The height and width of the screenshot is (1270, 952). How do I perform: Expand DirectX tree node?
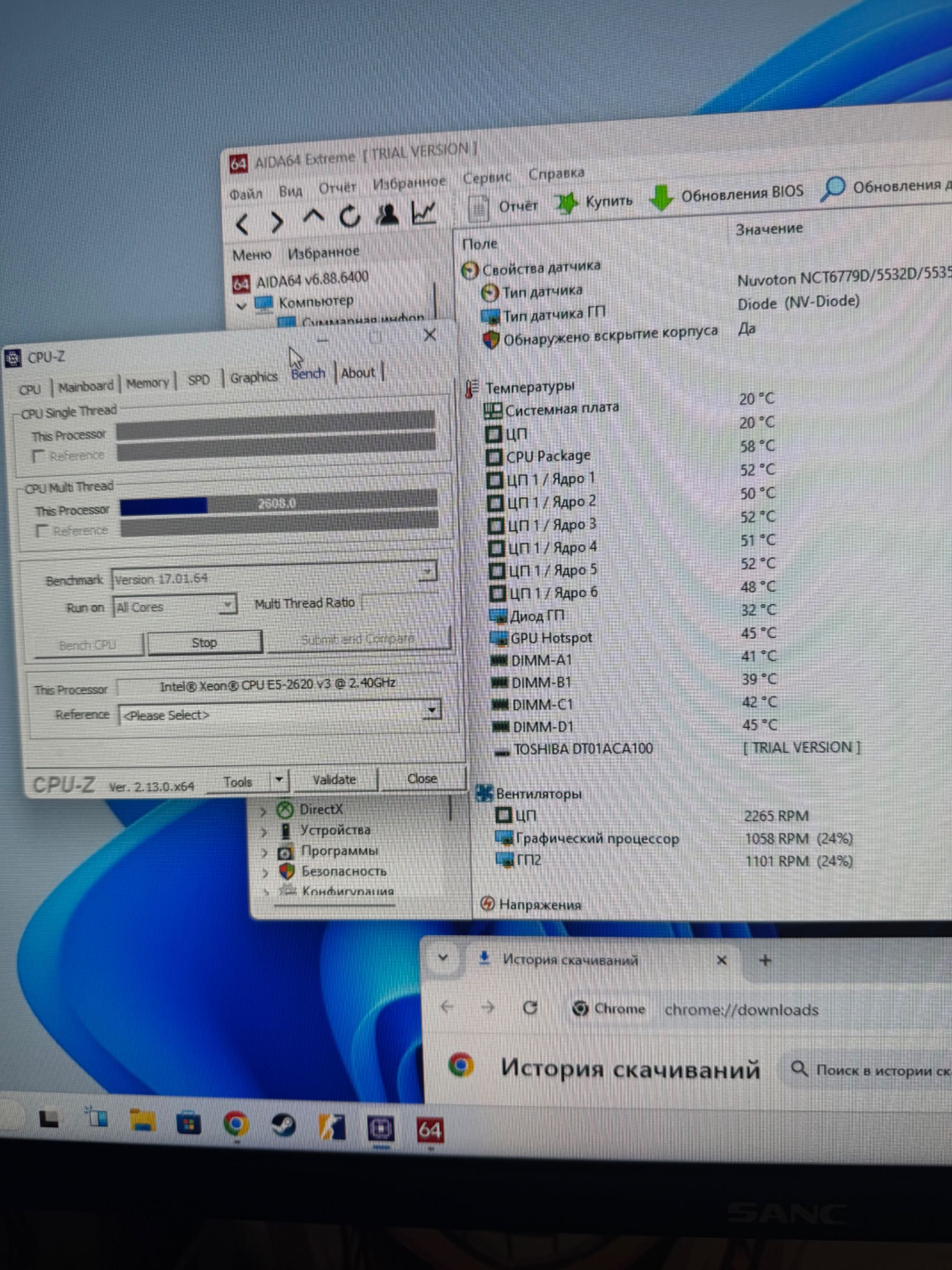[263, 811]
